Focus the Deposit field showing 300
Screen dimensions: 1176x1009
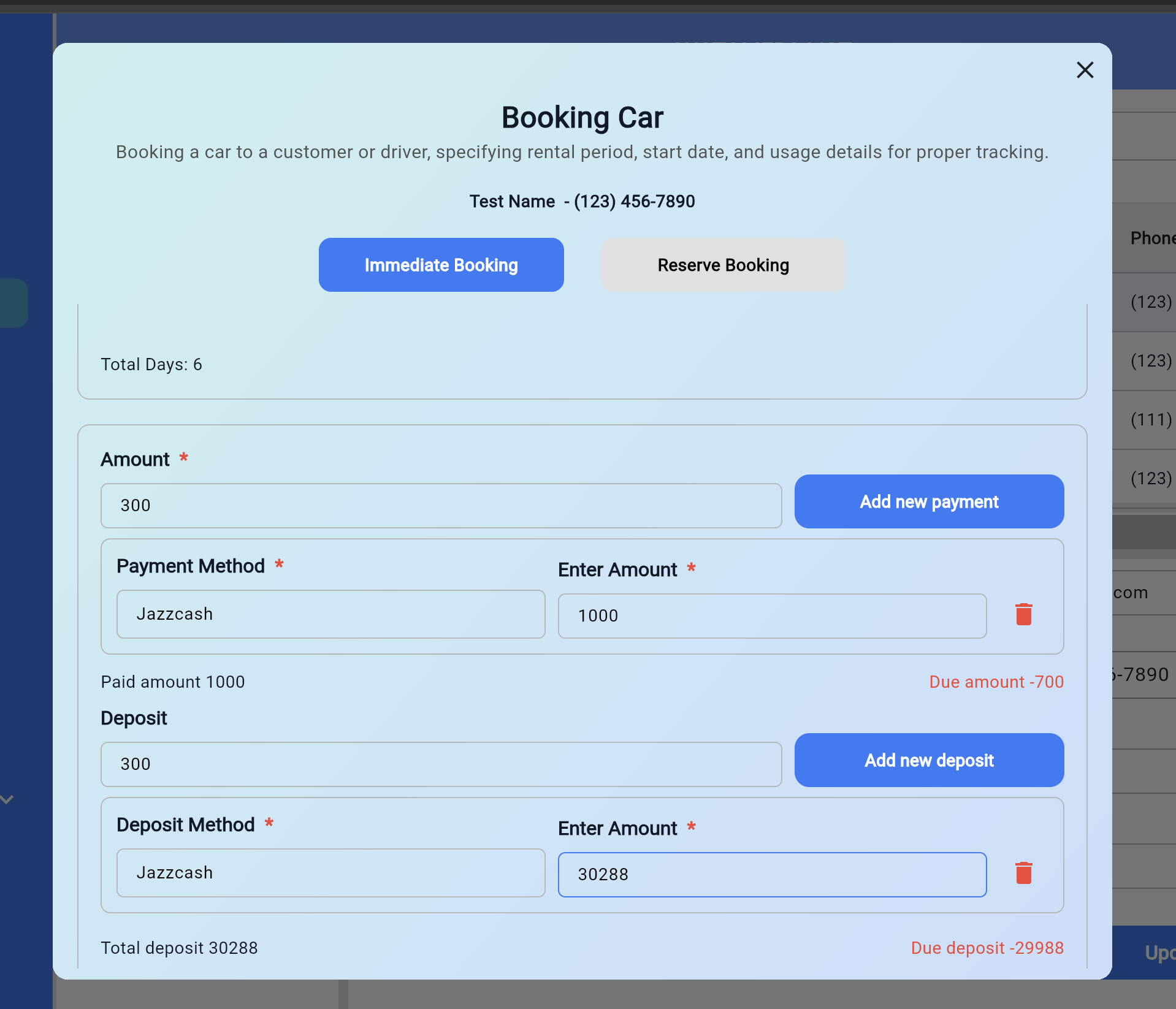tap(441, 764)
